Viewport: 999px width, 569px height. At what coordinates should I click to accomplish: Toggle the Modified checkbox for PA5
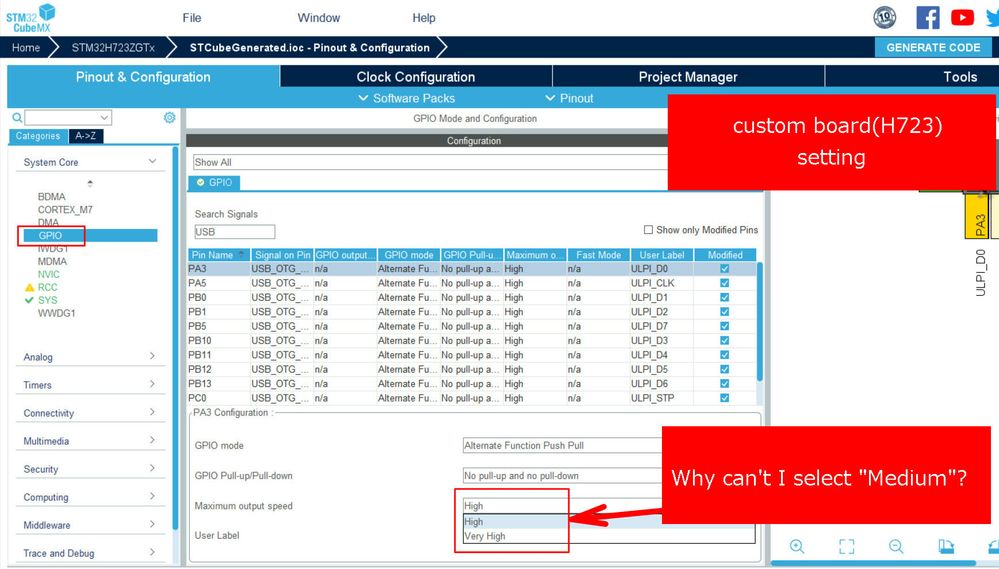(724, 283)
